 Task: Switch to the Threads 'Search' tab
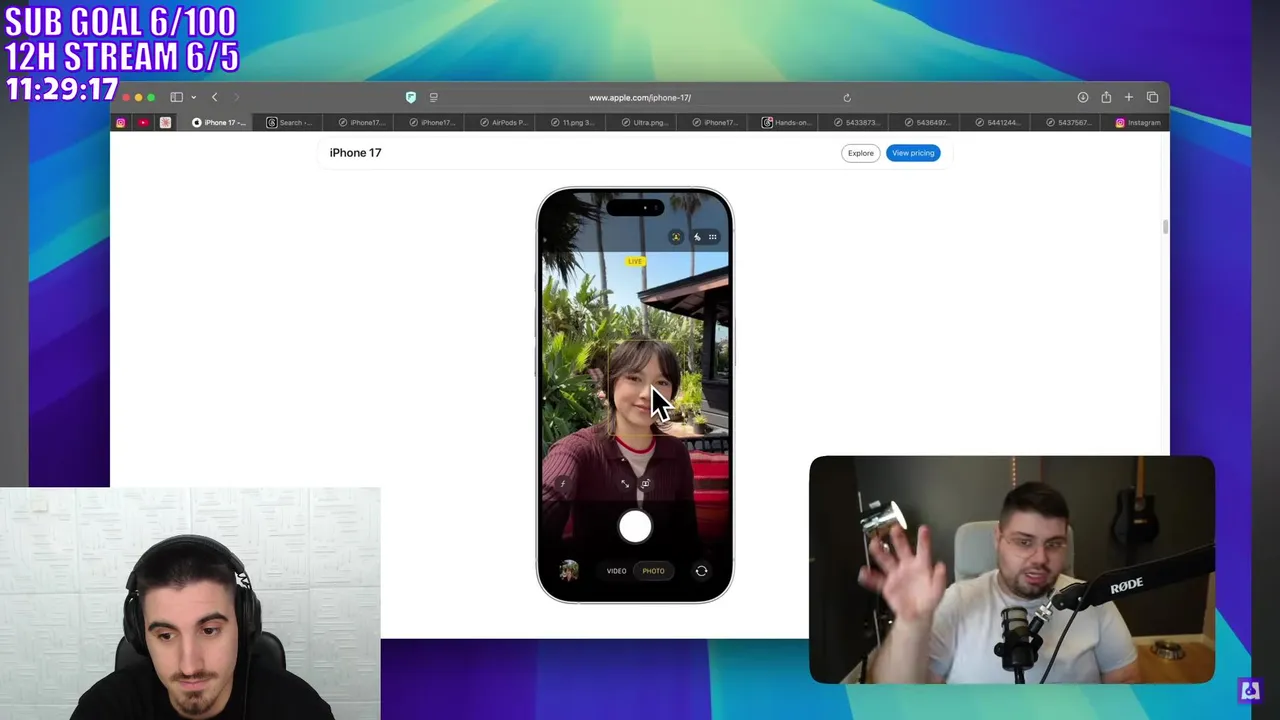click(290, 122)
